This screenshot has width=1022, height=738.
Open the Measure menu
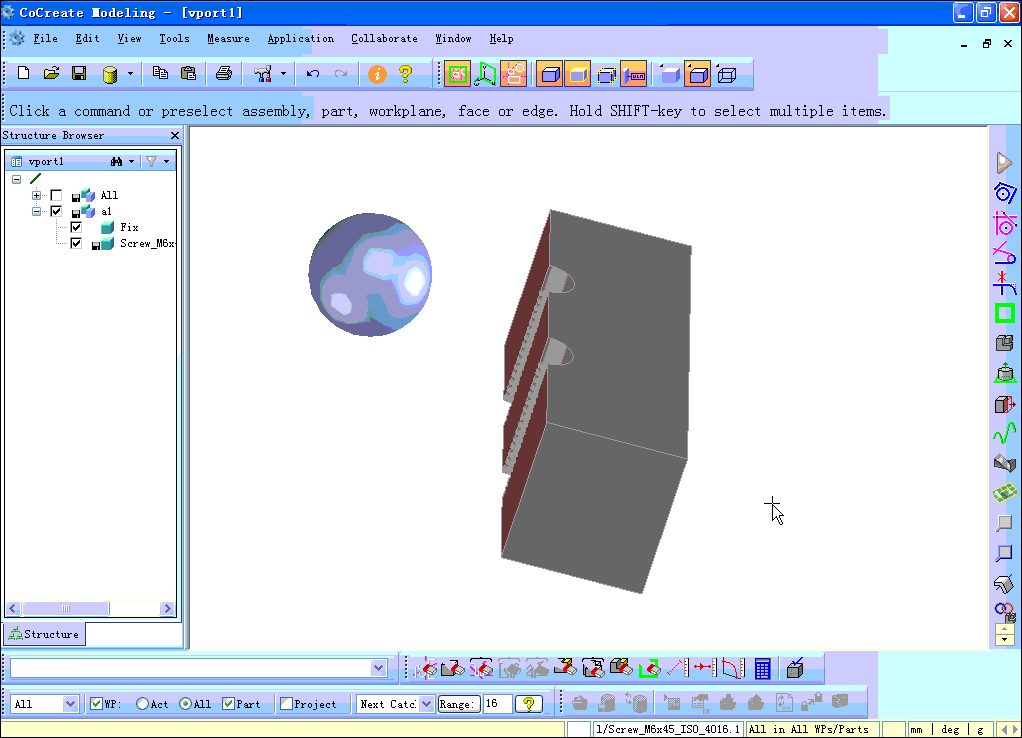[x=228, y=38]
